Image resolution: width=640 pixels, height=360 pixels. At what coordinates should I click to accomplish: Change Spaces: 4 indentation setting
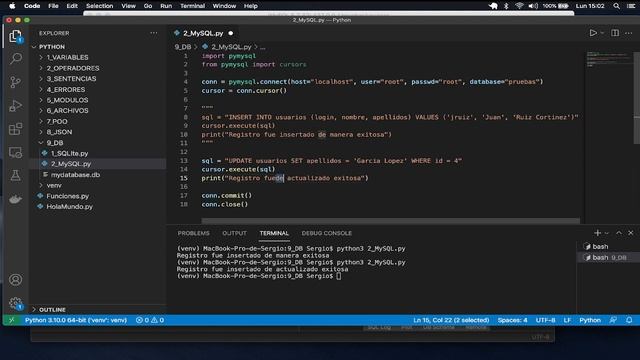coord(512,320)
